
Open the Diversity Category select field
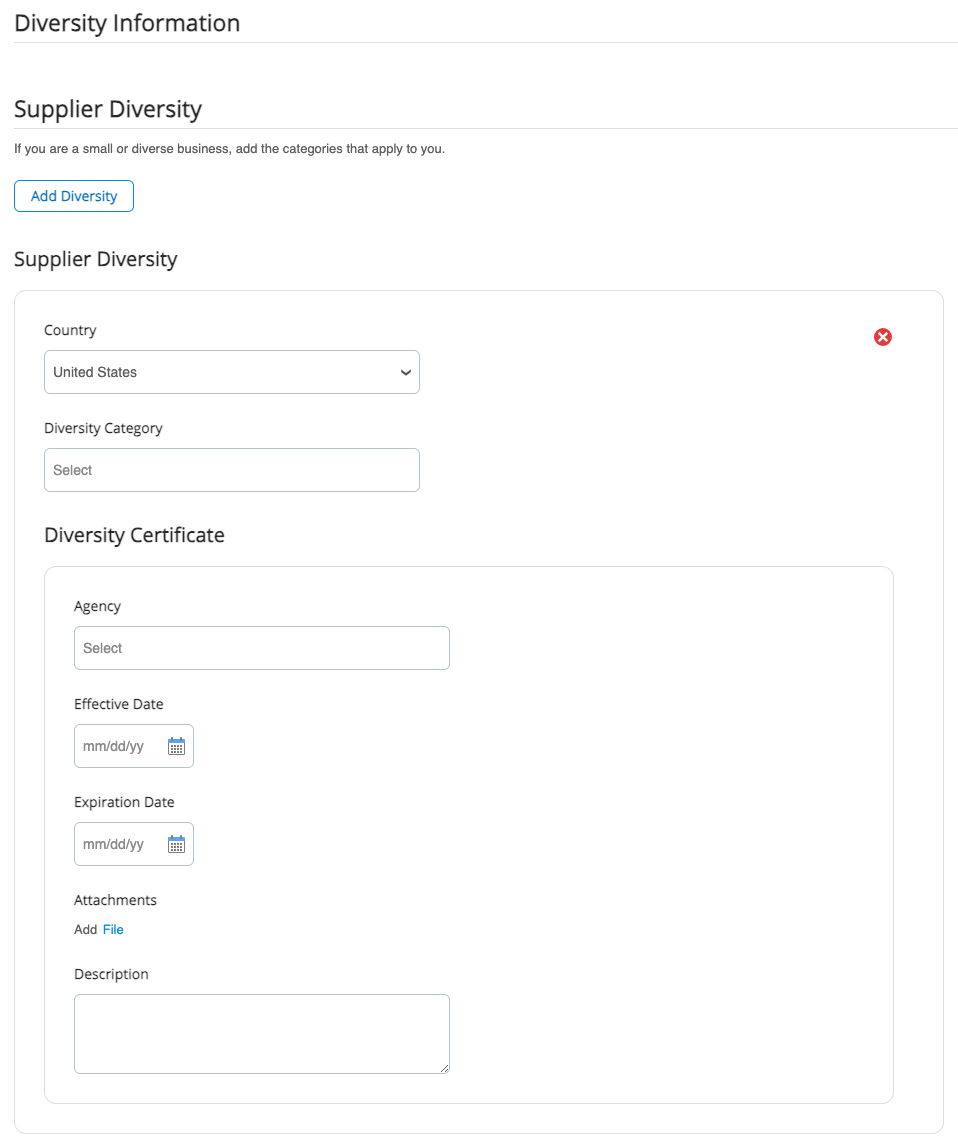coord(231,470)
